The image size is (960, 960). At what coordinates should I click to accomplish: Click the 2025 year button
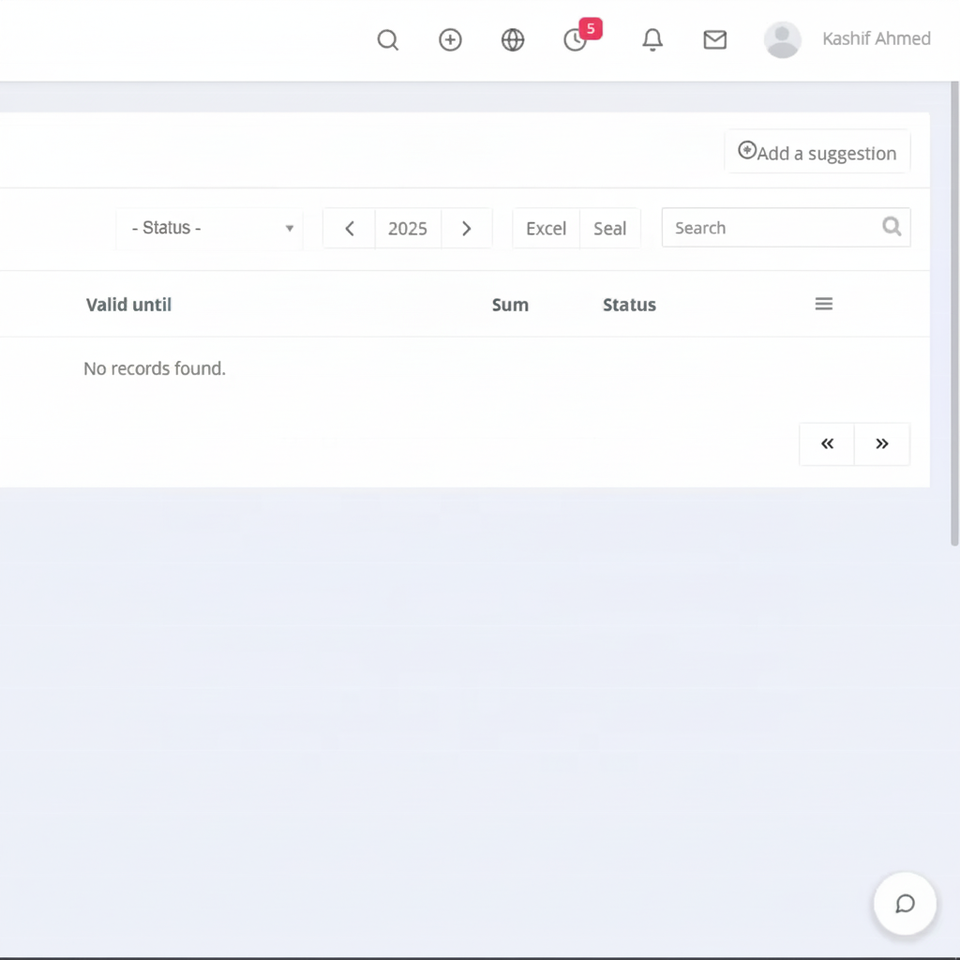coord(408,228)
